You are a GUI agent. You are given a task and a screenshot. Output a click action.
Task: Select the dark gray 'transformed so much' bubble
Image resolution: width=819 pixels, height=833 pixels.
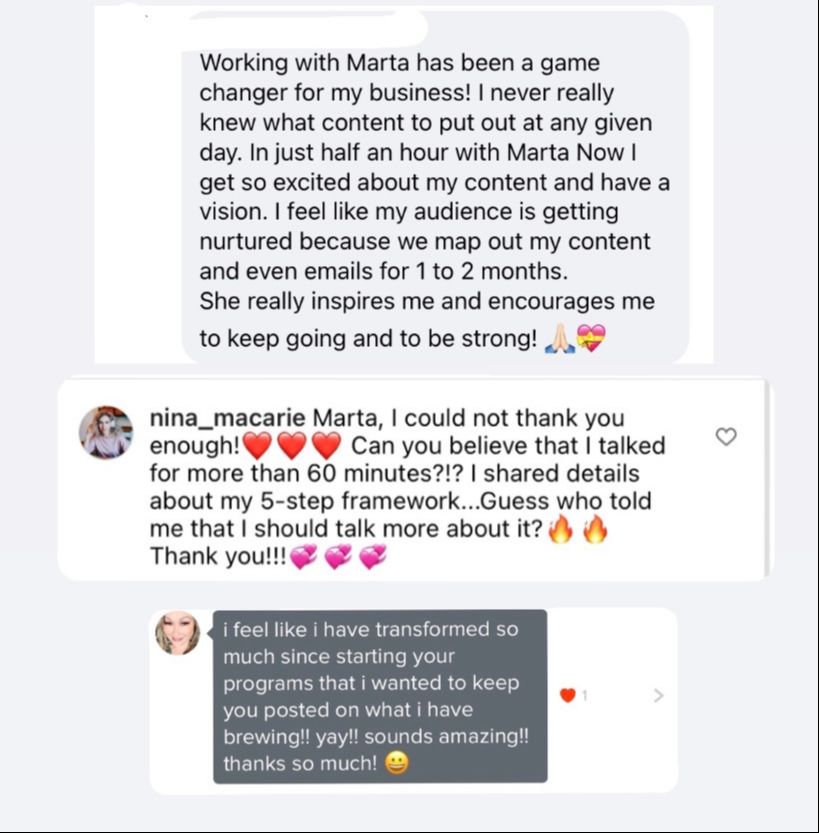click(380, 696)
